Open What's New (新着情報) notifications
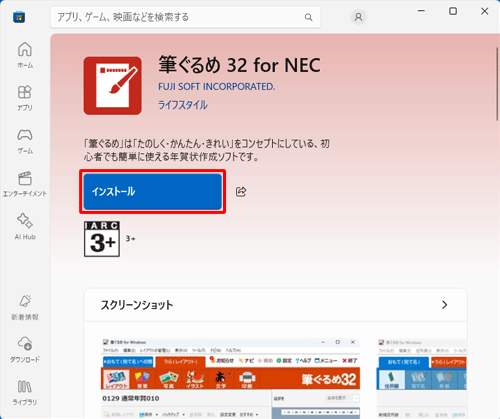The height and width of the screenshot is (419, 500). [x=25, y=307]
